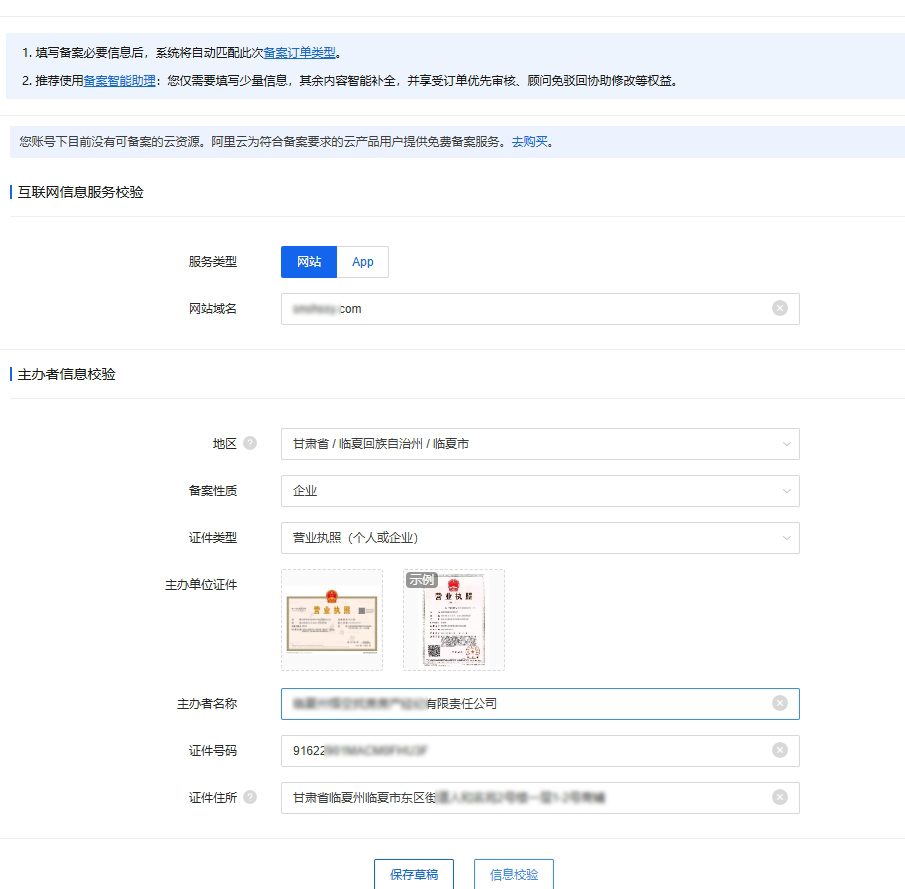Viewport: 905px width, 889px height.
Task: Click inside the 网站域名 input field
Action: click(x=500, y=309)
